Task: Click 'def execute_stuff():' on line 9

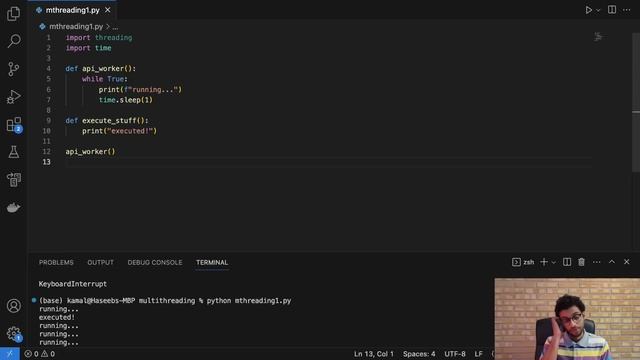Action: [x=107, y=120]
